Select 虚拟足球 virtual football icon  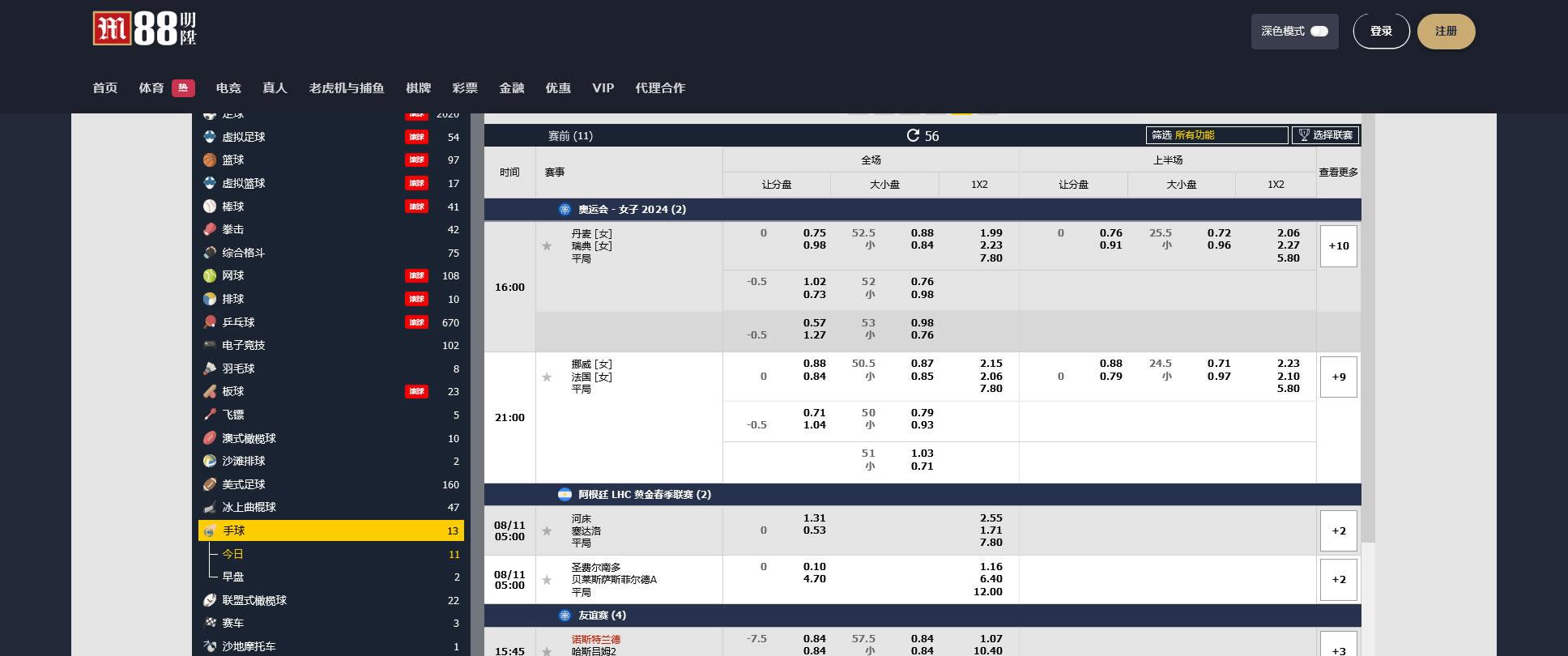click(x=210, y=137)
